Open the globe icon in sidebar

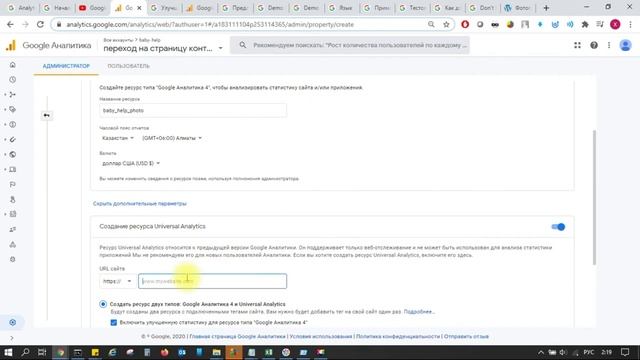(x=13, y=155)
